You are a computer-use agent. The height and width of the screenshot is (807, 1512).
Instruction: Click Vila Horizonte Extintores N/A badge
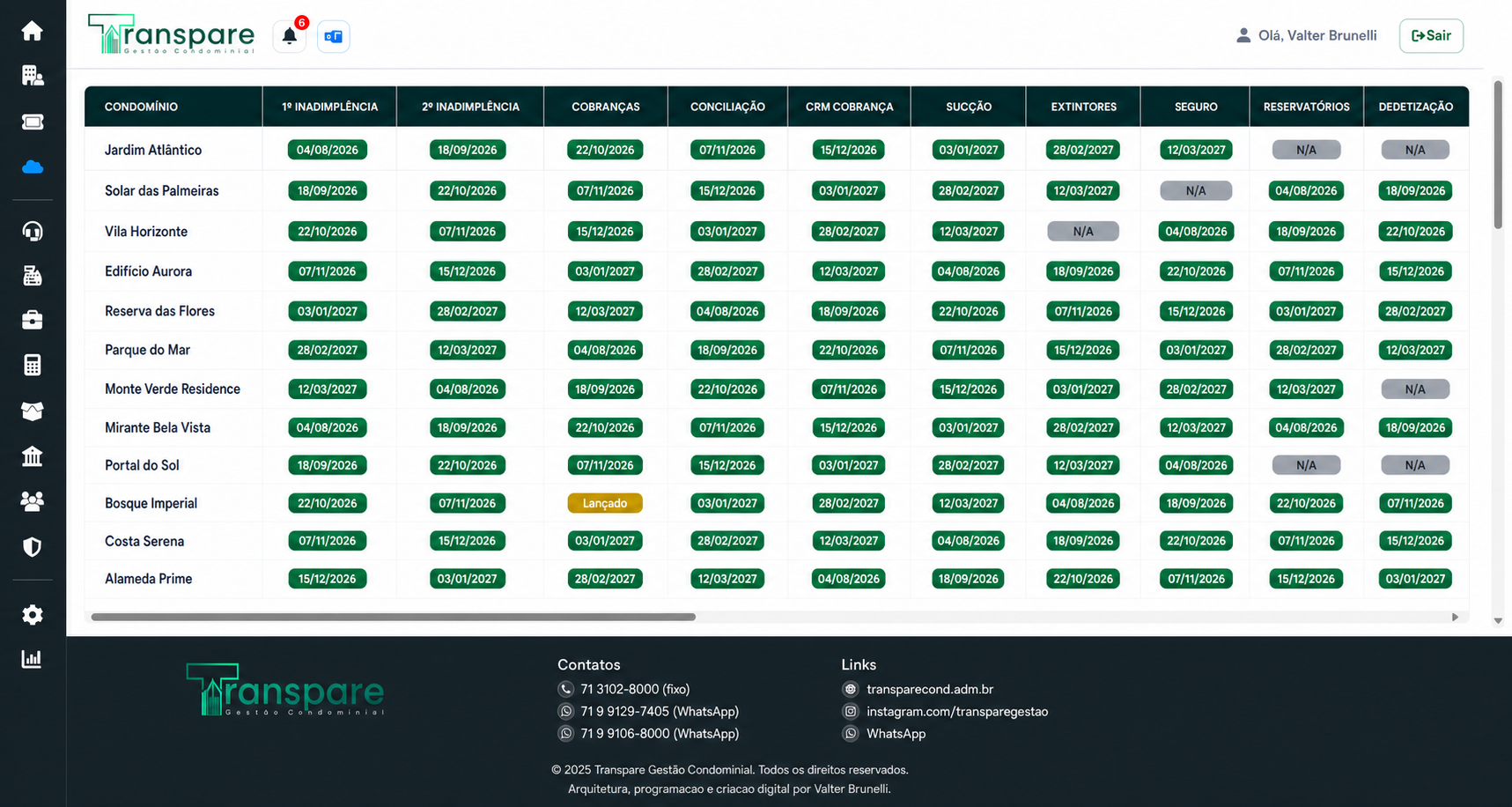pos(1083,232)
